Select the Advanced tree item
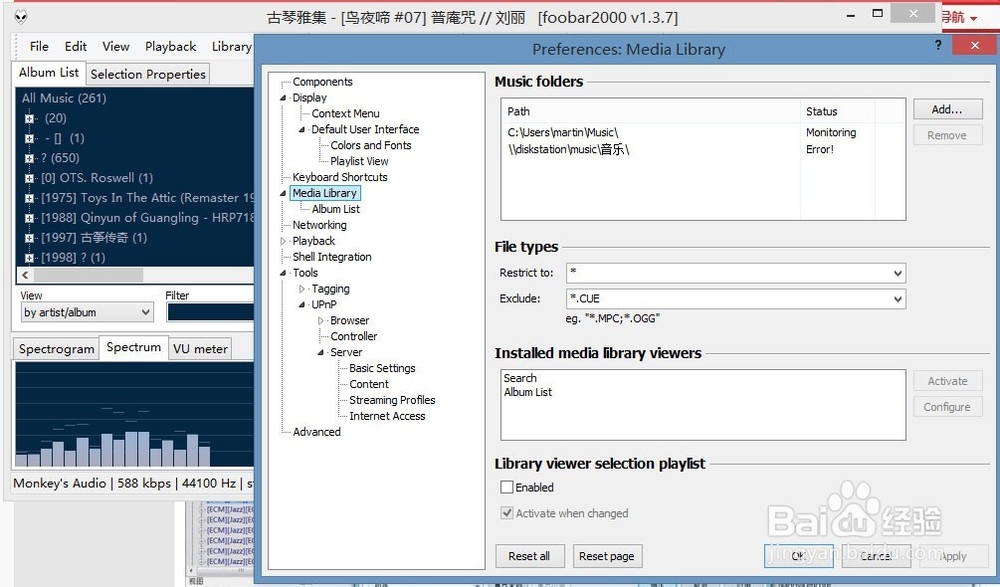 [x=316, y=432]
